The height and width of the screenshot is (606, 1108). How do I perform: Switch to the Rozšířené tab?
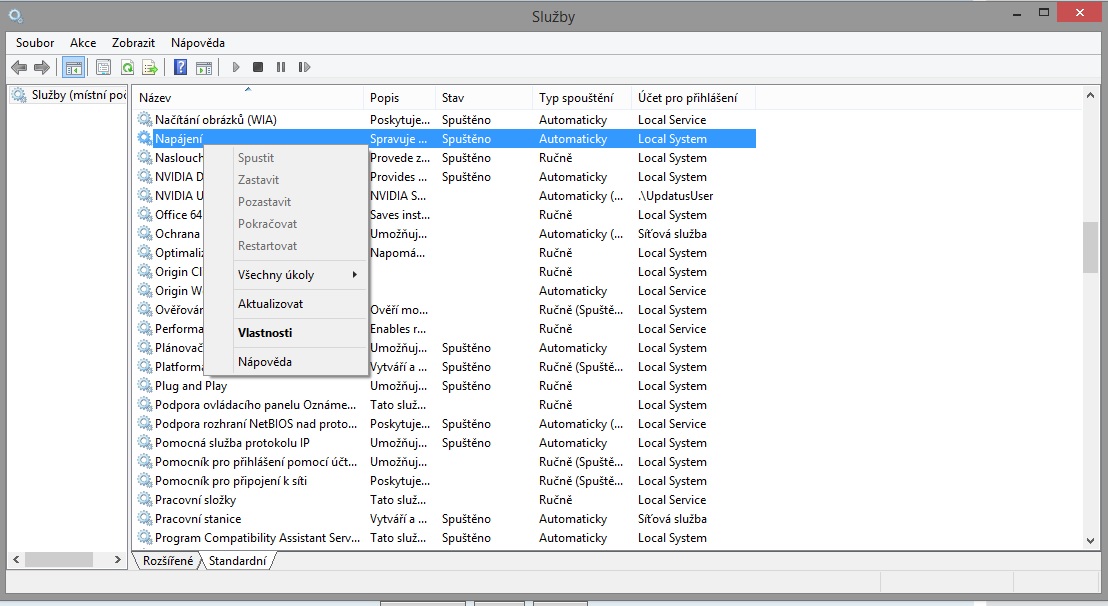(168, 562)
